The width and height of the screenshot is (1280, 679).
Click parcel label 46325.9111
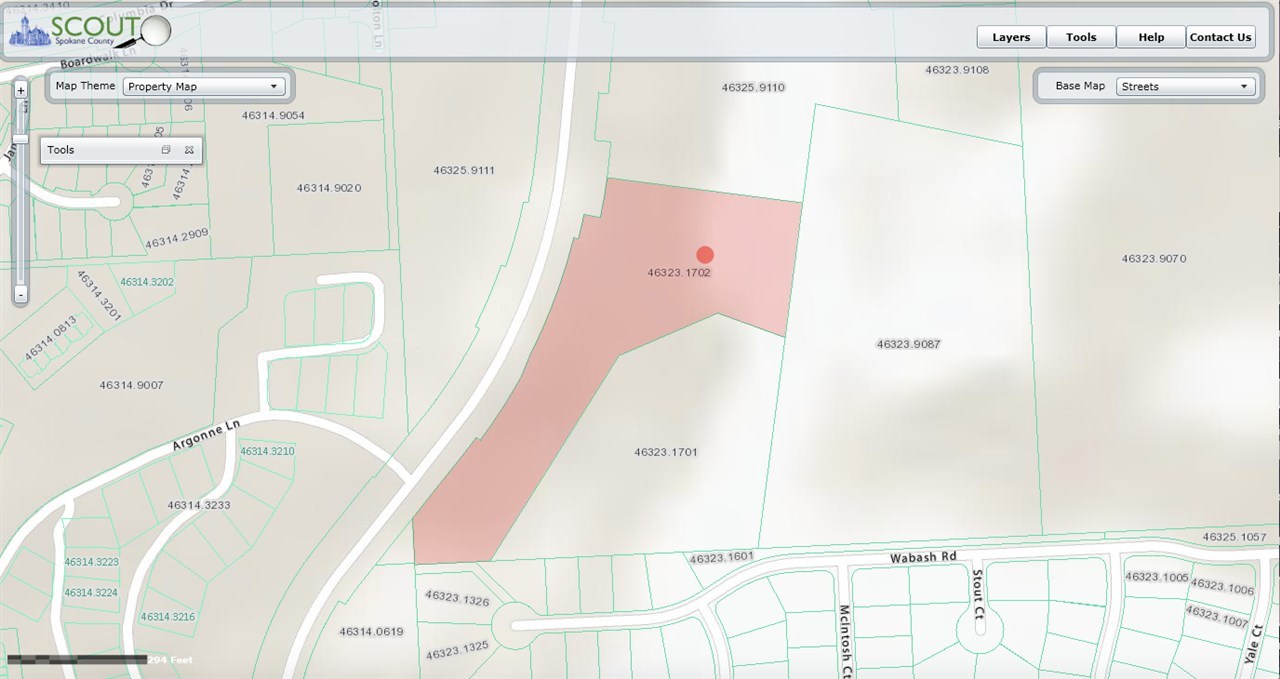pos(464,170)
